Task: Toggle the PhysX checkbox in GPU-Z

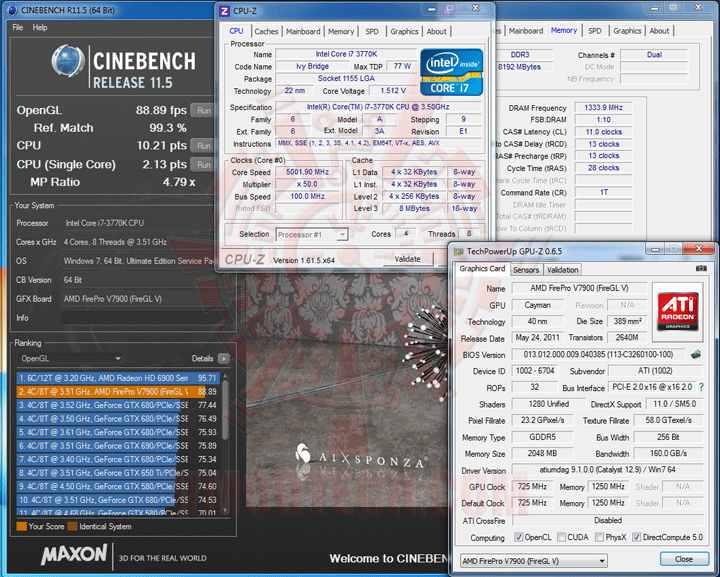Action: pyautogui.click(x=599, y=537)
